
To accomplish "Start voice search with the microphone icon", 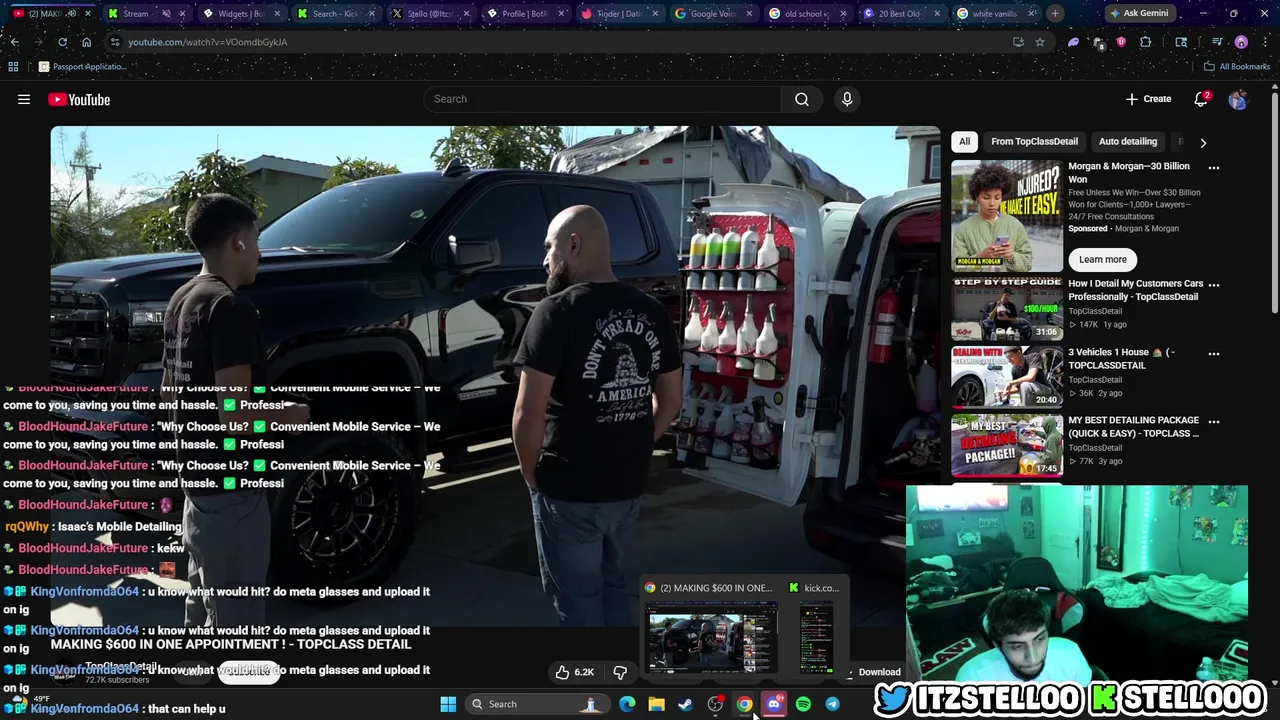I will tap(847, 99).
